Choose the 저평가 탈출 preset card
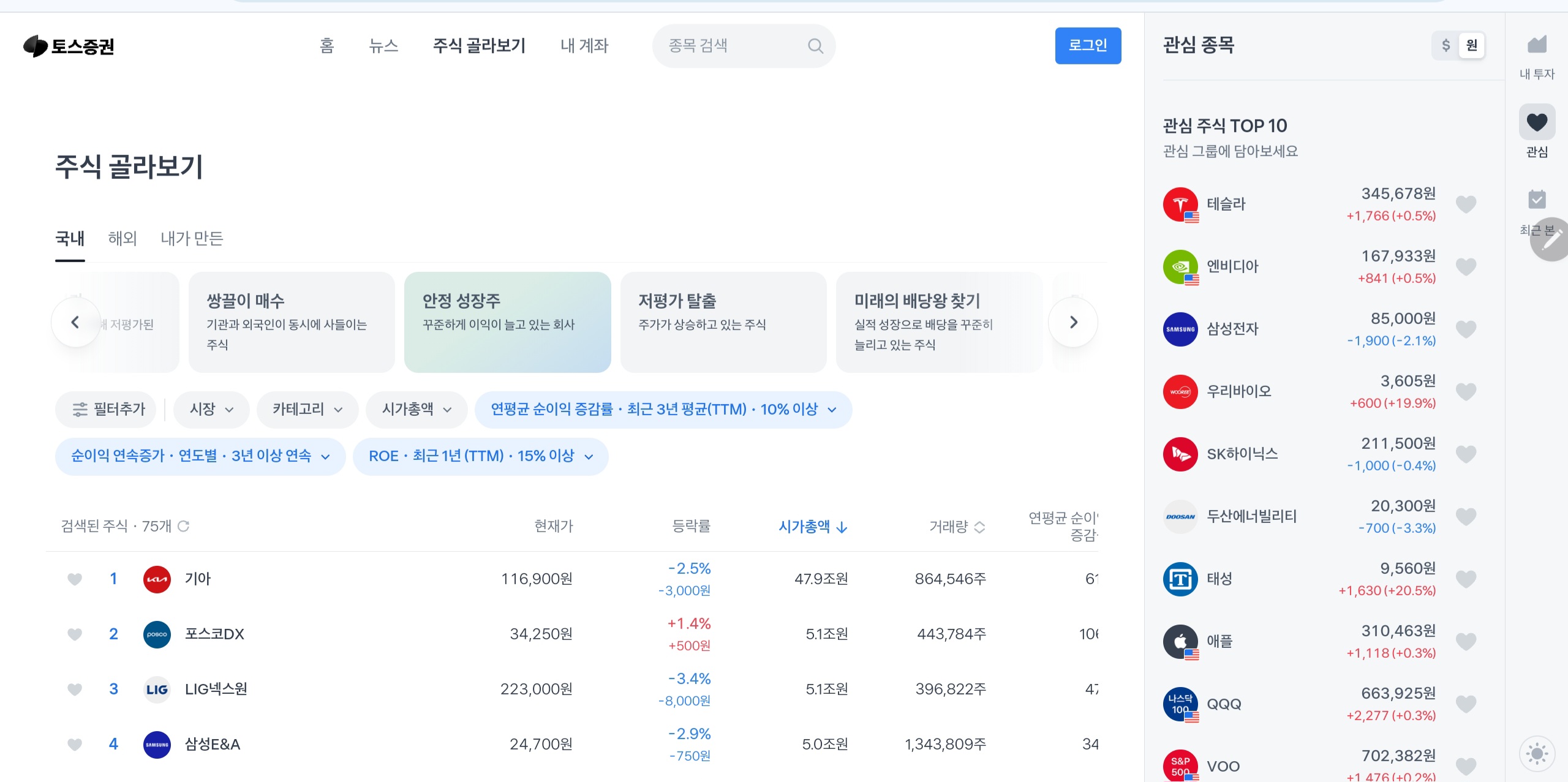 coord(723,322)
